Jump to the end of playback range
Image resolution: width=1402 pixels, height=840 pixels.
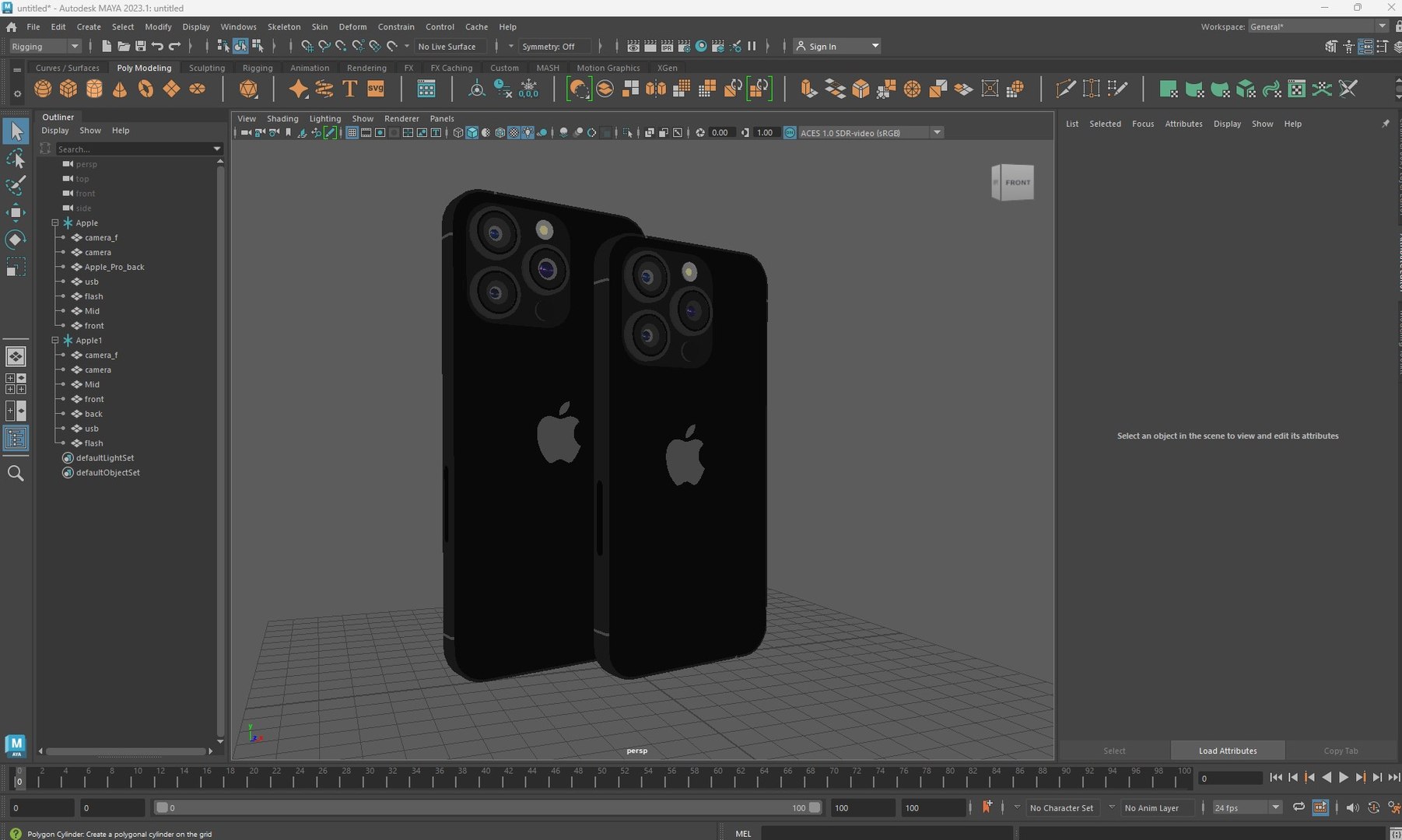[x=1393, y=777]
